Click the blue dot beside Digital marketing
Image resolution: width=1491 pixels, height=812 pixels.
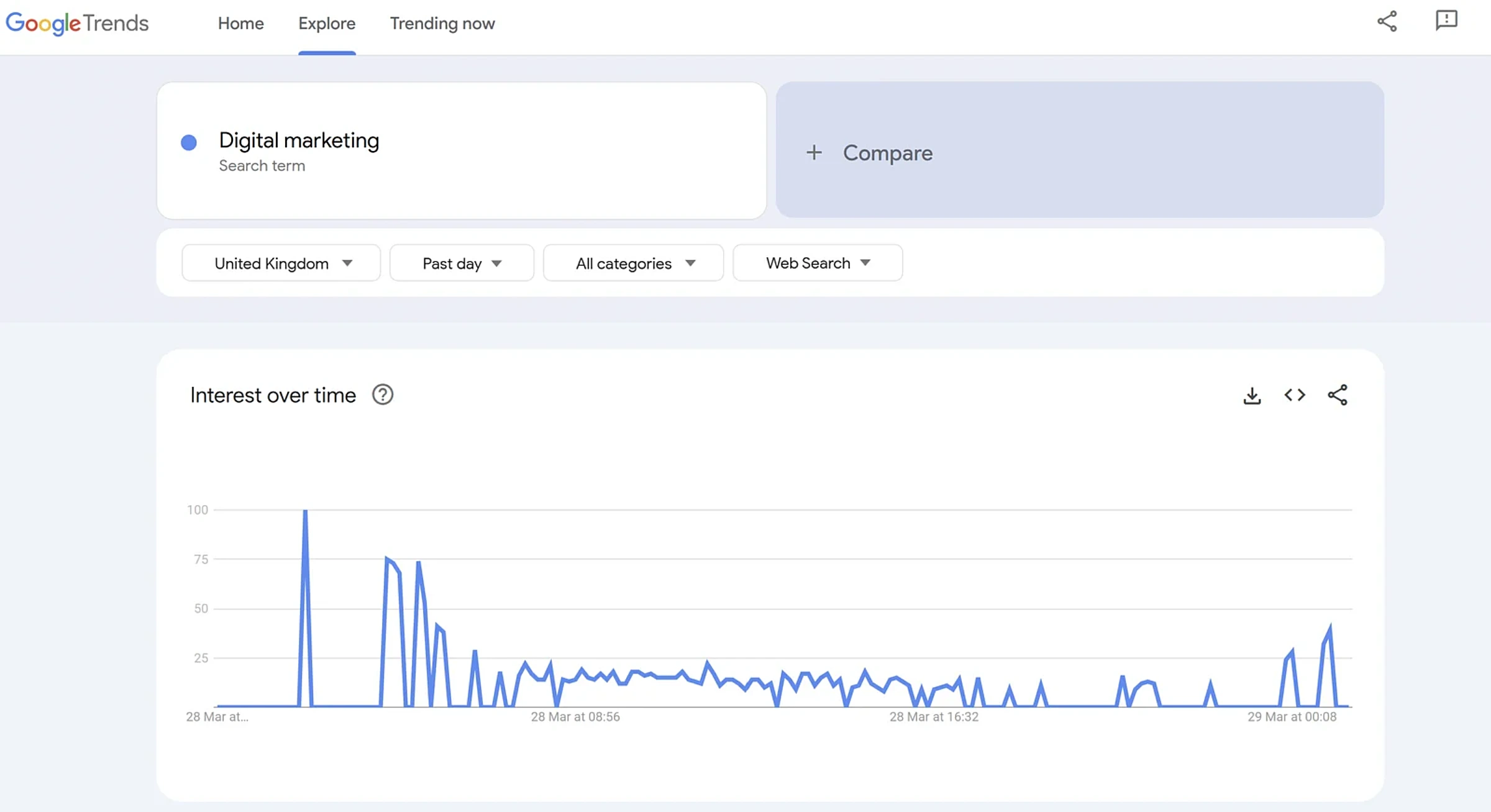(x=189, y=142)
